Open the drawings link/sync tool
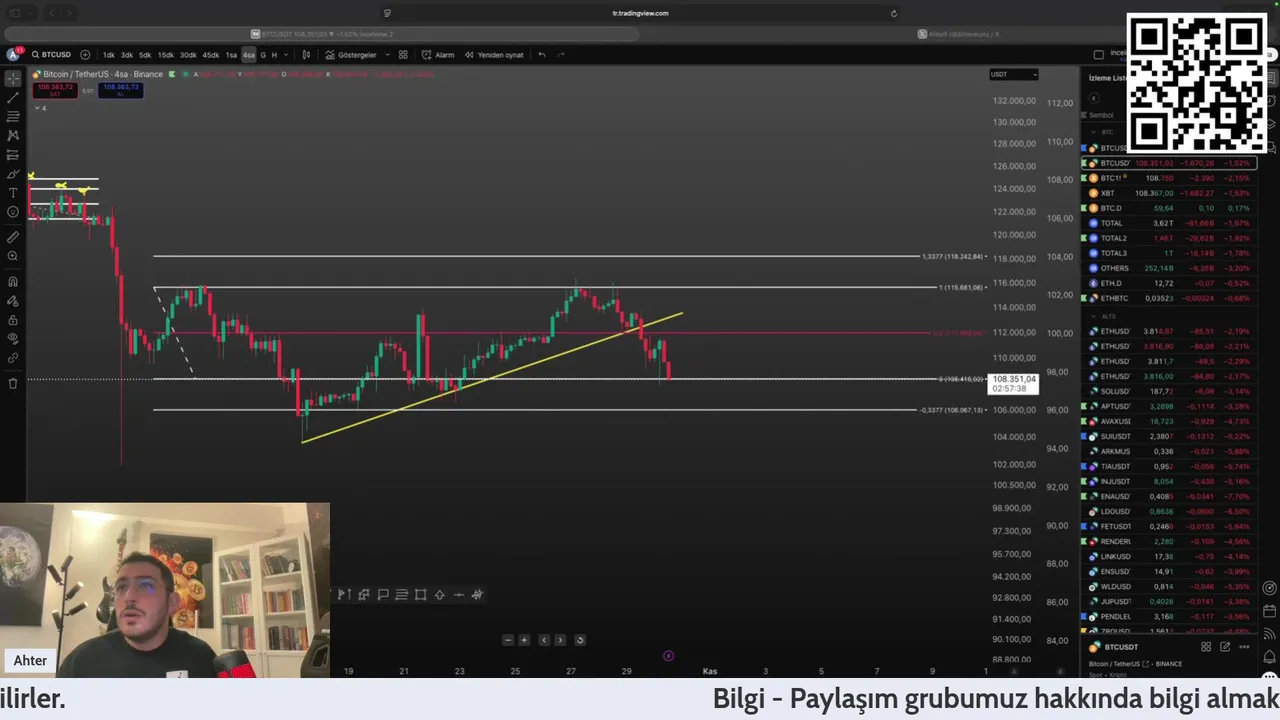The width and height of the screenshot is (1280, 720). [x=13, y=358]
